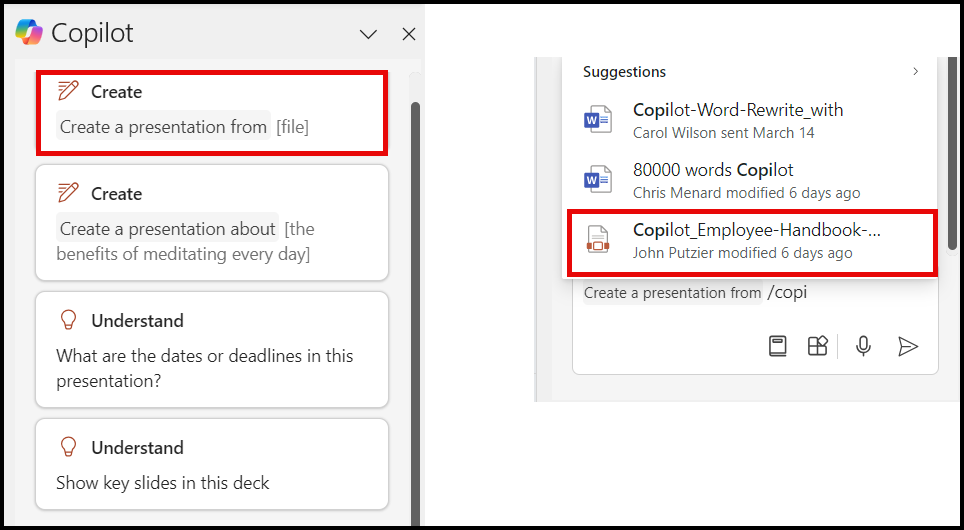Click the scrollbar beside the Suggestions list
Image resolution: width=964 pixels, height=530 pixels.
(952, 154)
